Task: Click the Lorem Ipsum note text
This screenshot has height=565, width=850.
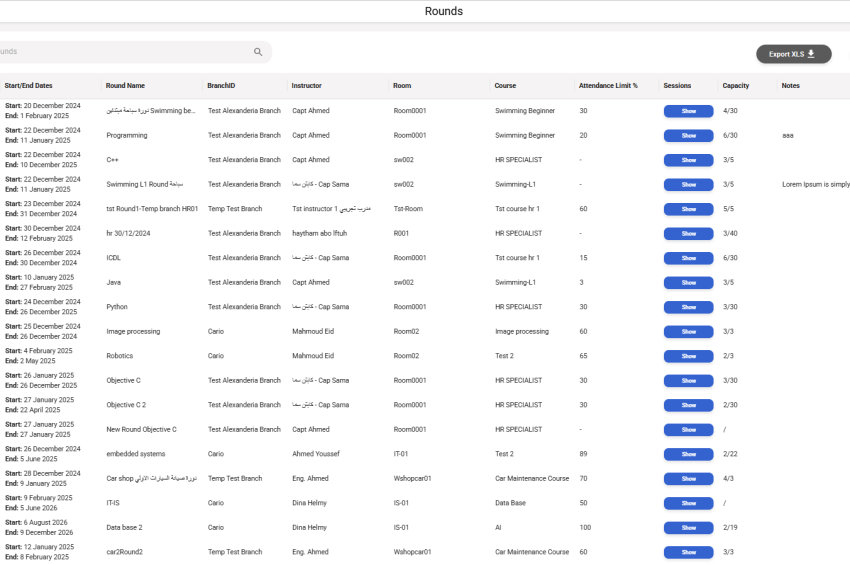Action: [x=816, y=184]
